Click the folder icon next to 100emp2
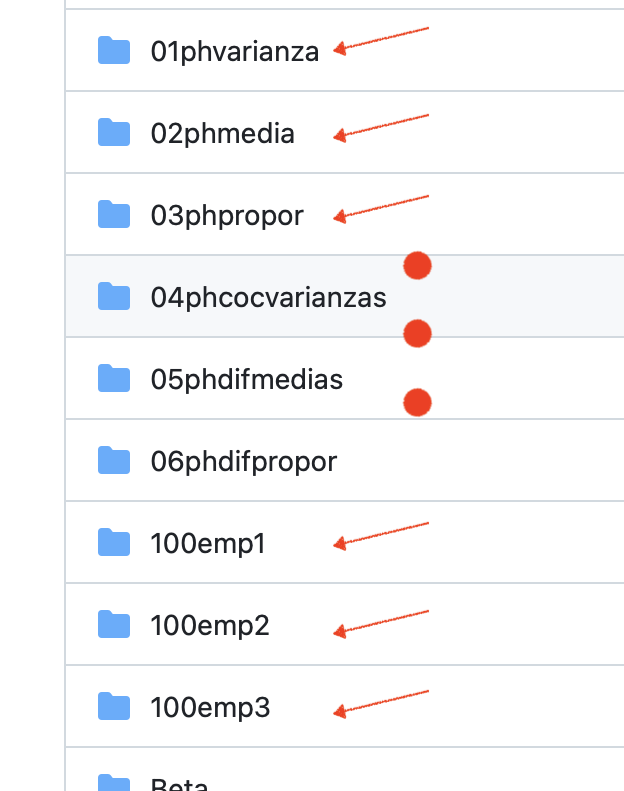The image size is (624, 791). [x=114, y=624]
